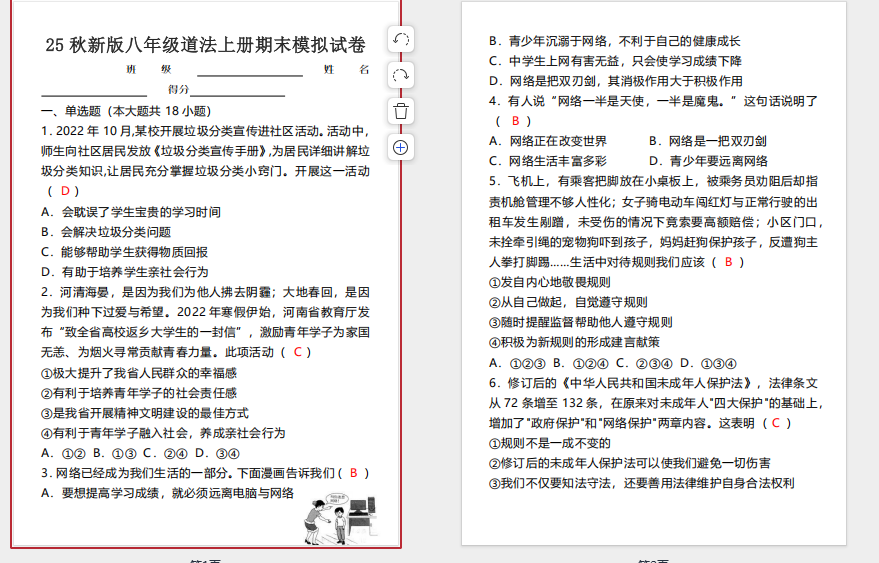Viewport: 879px width, 563px height.
Task: Click the blue plus icon to insert page
Action: (400, 147)
